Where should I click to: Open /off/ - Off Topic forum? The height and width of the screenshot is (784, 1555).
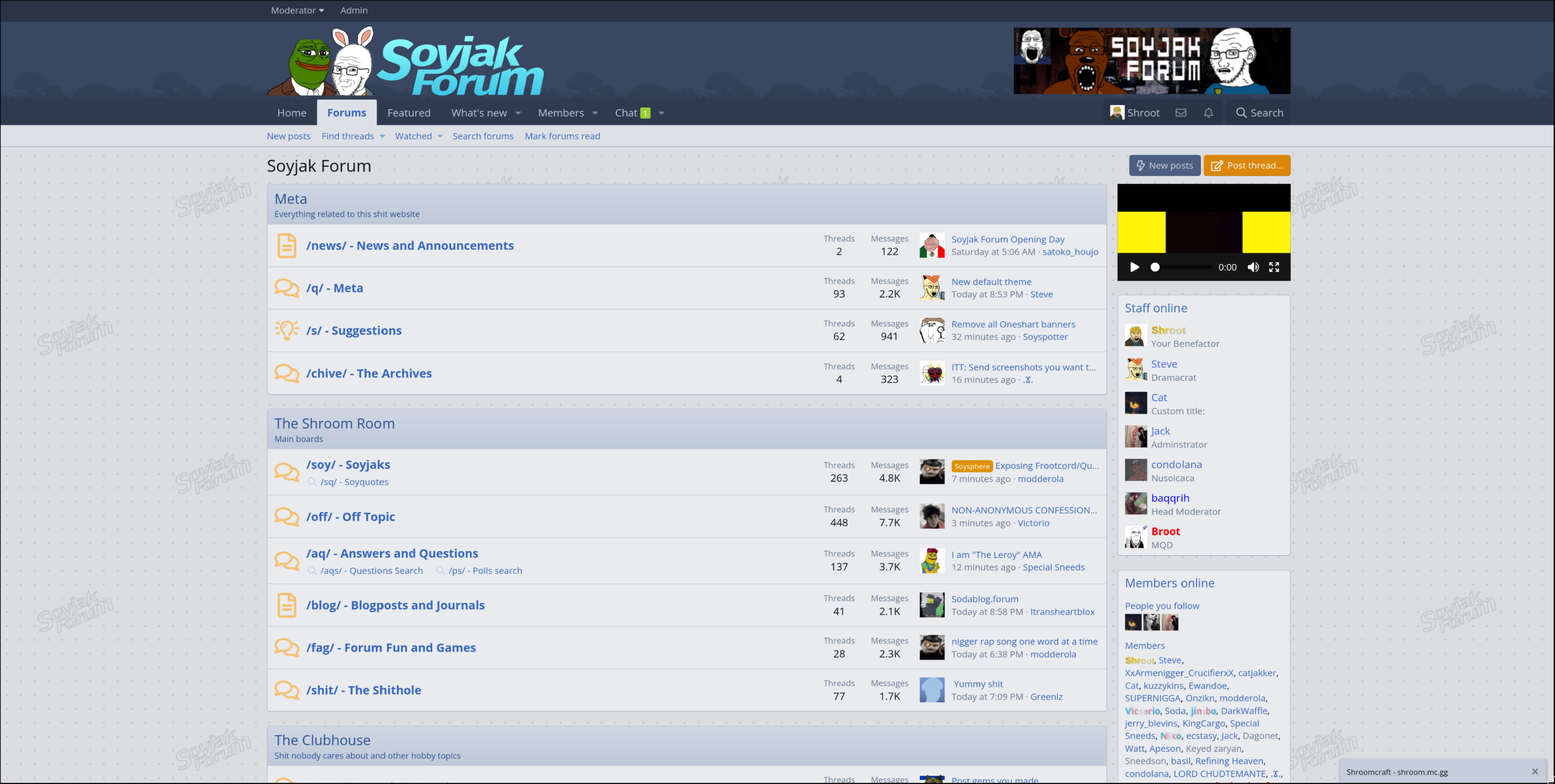coord(350,516)
